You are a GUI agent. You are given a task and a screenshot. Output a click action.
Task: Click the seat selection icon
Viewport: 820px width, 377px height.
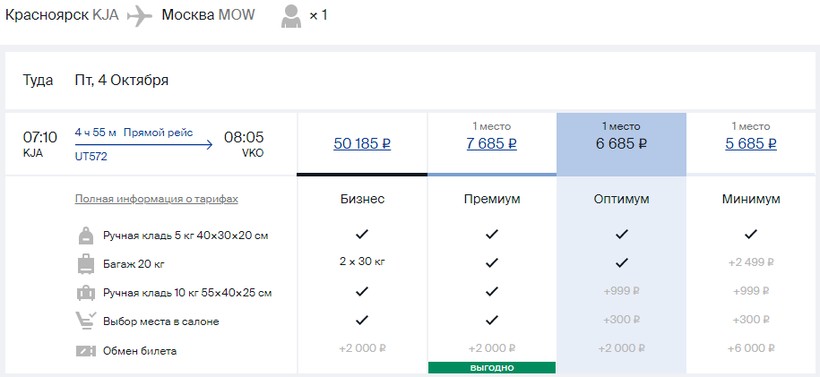[86, 321]
